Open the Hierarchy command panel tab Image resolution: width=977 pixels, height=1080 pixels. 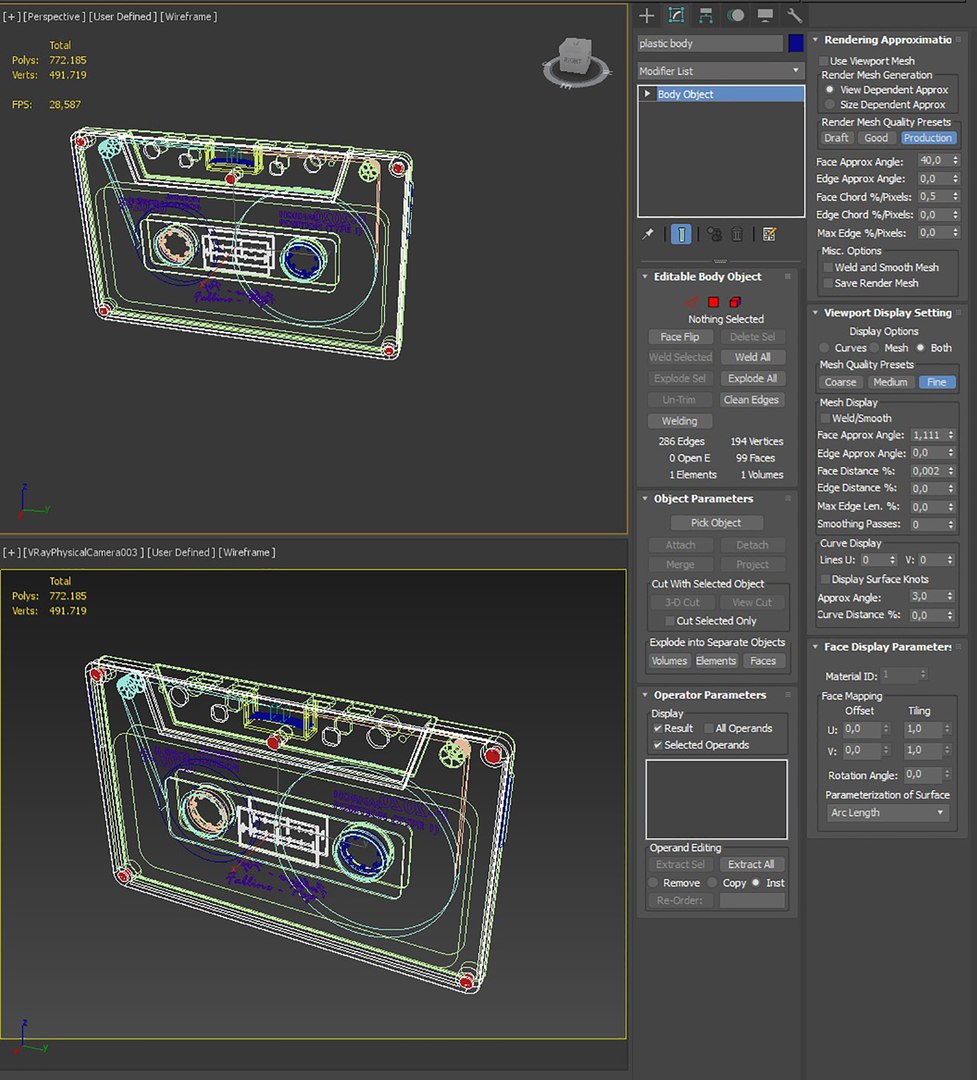(706, 15)
